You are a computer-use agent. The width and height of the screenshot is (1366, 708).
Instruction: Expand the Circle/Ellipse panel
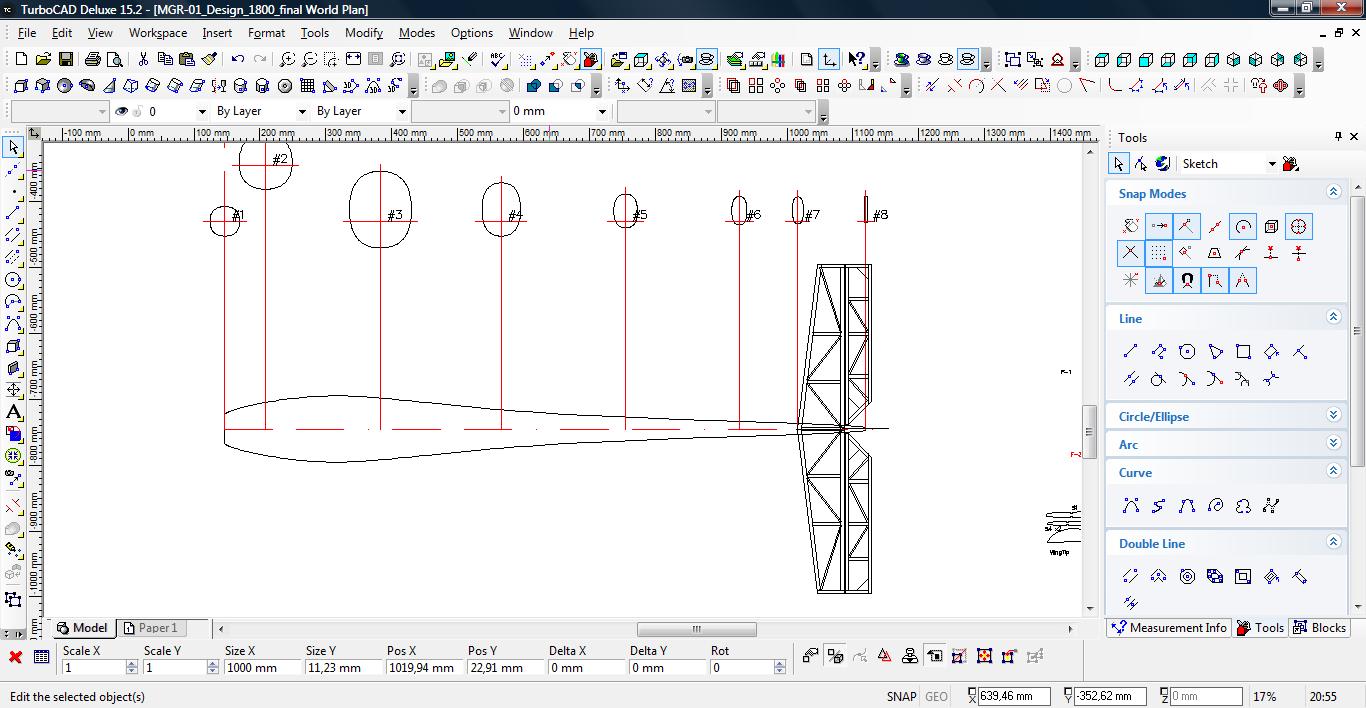(1333, 415)
